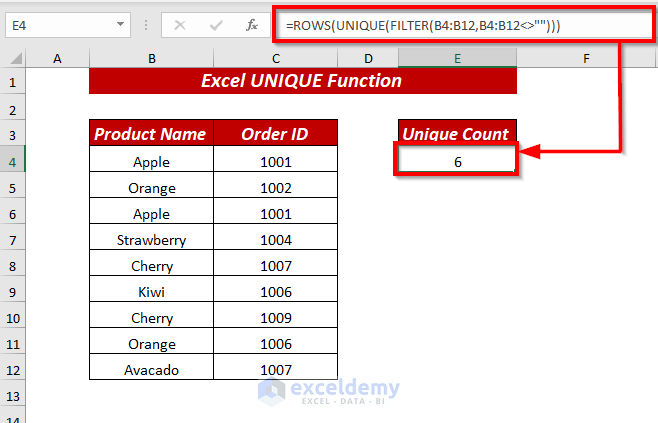Select column E header
The width and height of the screenshot is (658, 423).
pos(457,58)
